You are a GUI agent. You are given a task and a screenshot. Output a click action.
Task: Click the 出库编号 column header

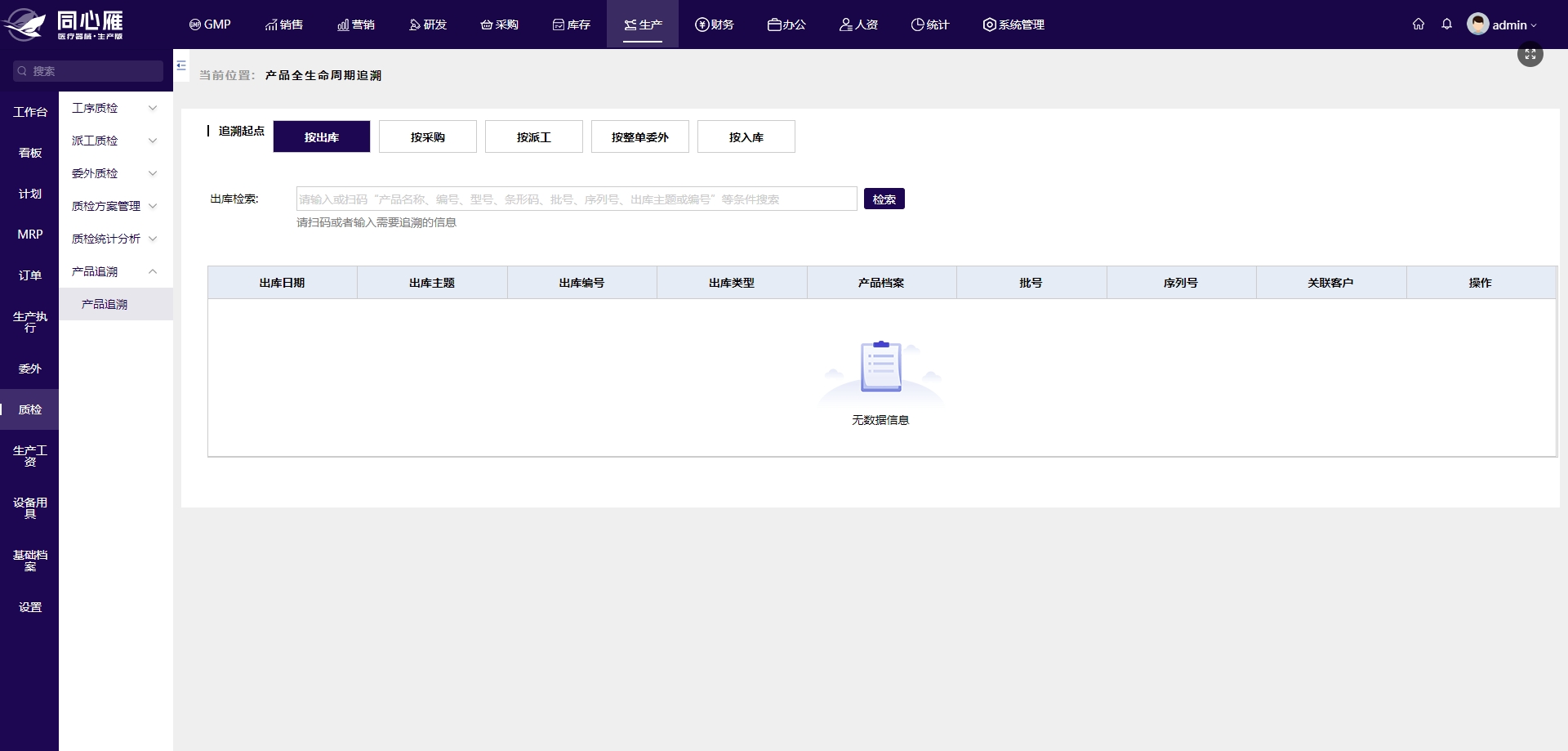[581, 283]
